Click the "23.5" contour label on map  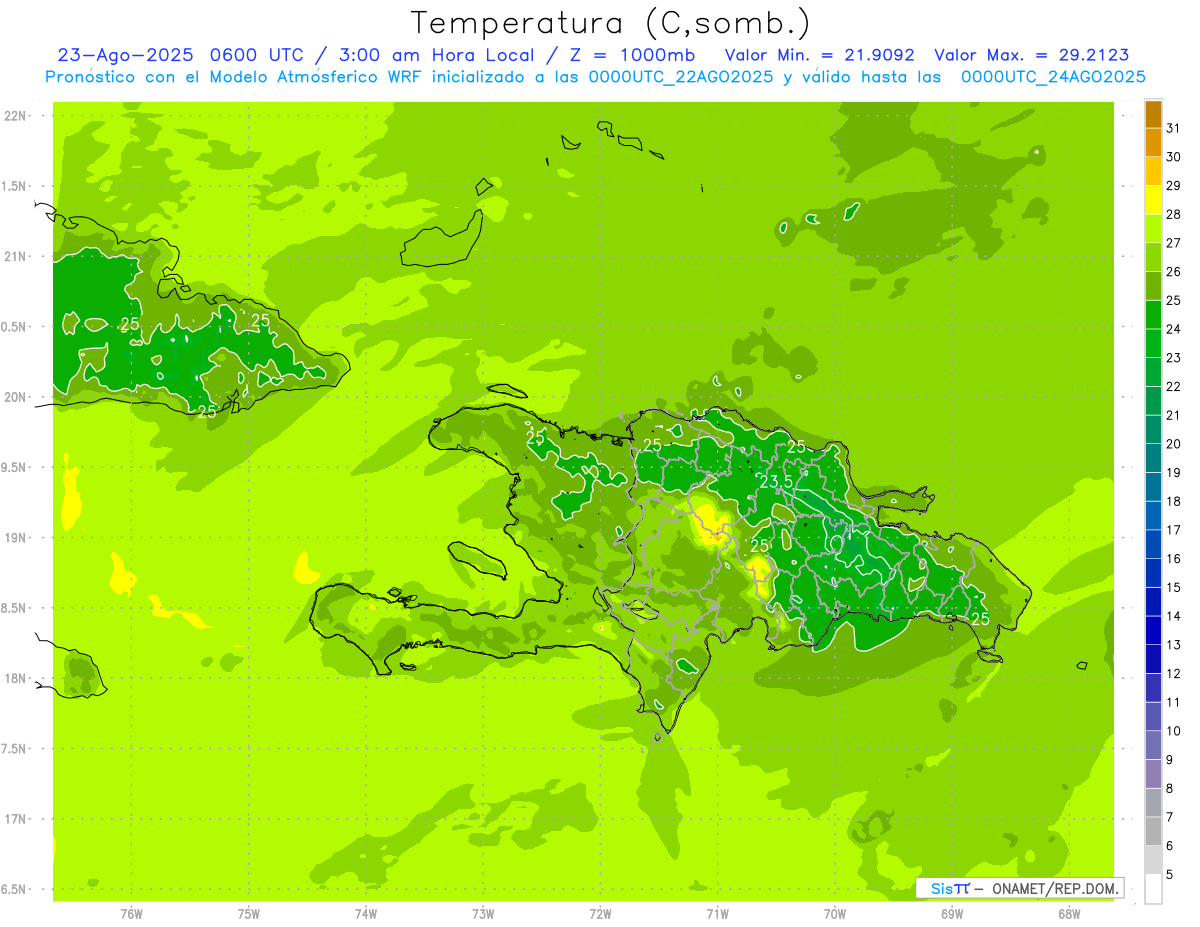776,481
